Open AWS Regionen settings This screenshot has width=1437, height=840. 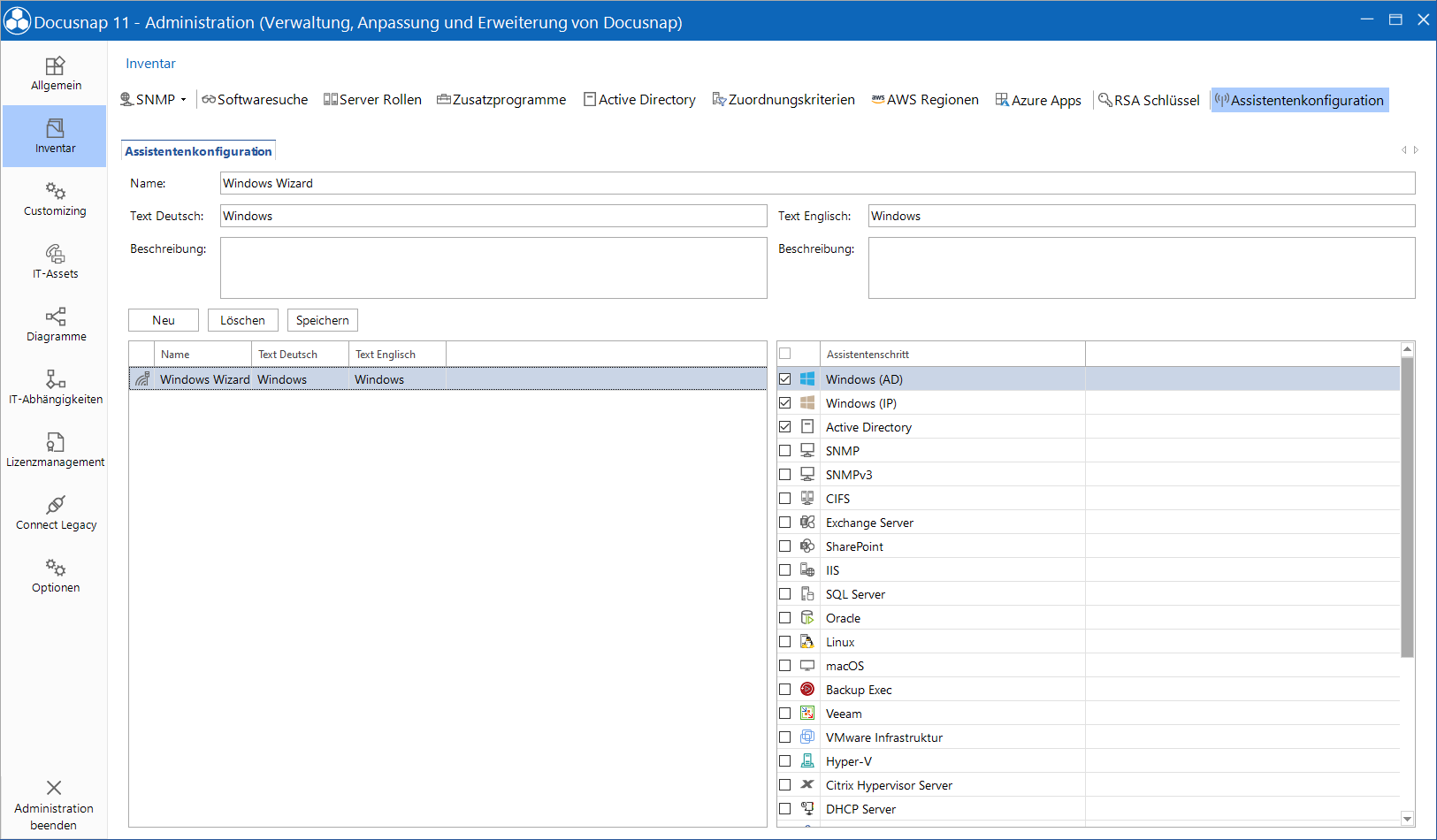coord(925,100)
